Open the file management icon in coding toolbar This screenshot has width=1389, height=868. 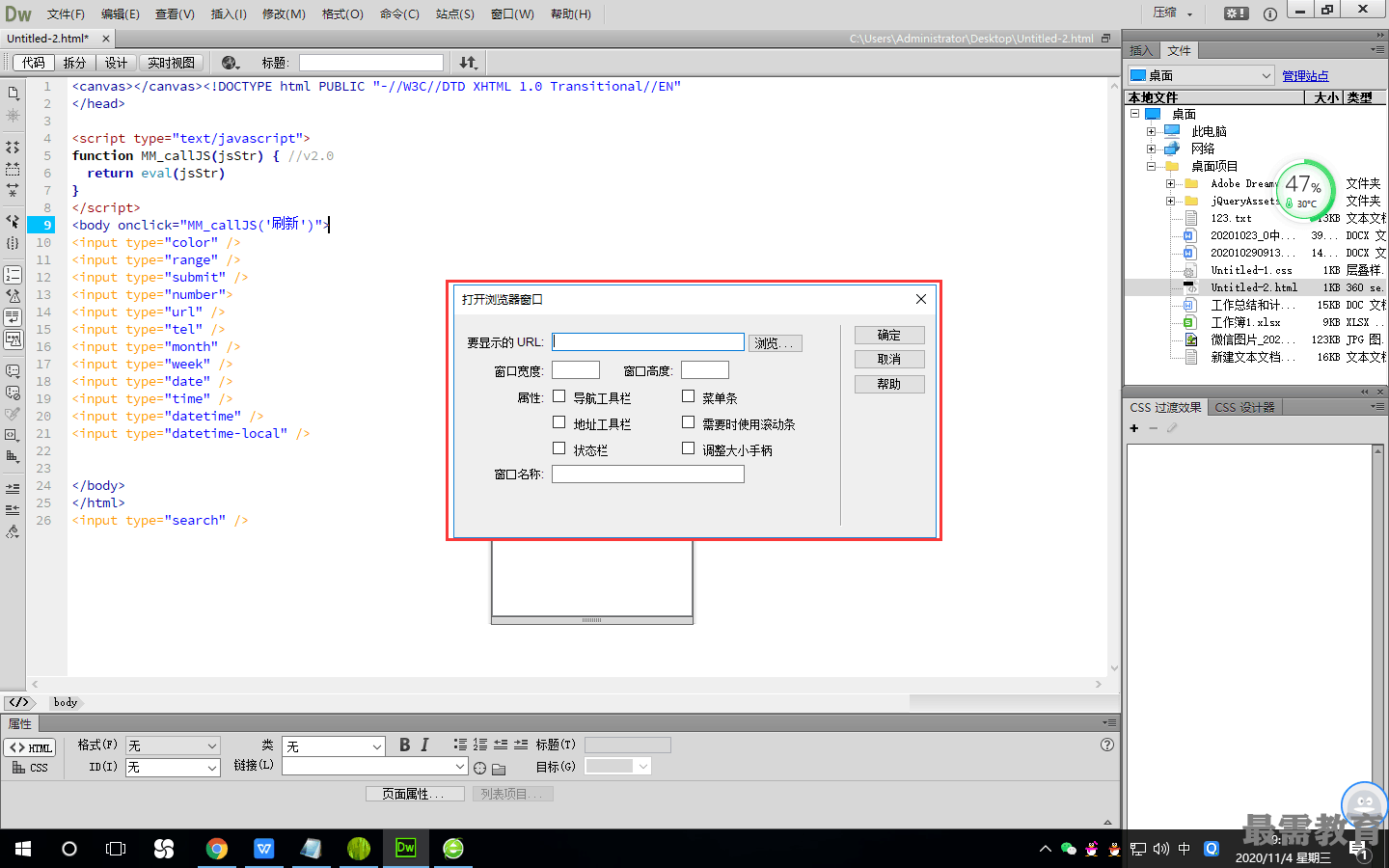click(x=13, y=94)
